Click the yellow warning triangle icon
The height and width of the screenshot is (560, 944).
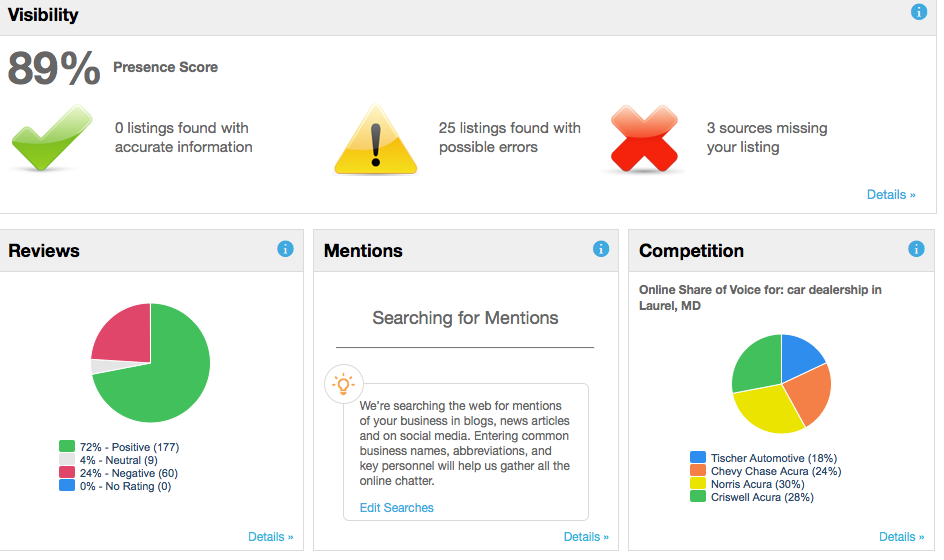[x=376, y=140]
